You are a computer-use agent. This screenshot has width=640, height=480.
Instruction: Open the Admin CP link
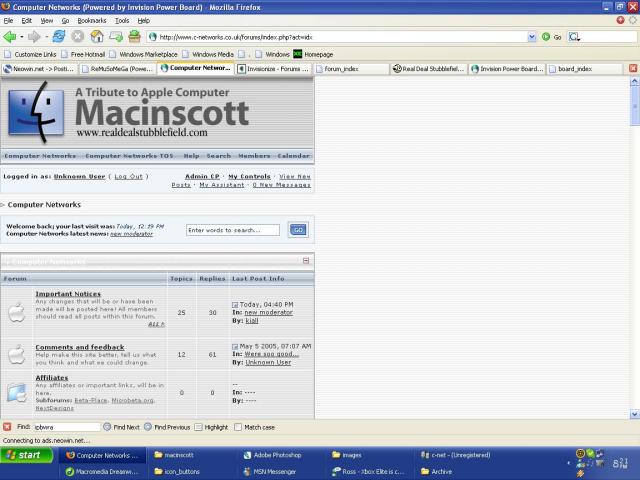pyautogui.click(x=202, y=176)
